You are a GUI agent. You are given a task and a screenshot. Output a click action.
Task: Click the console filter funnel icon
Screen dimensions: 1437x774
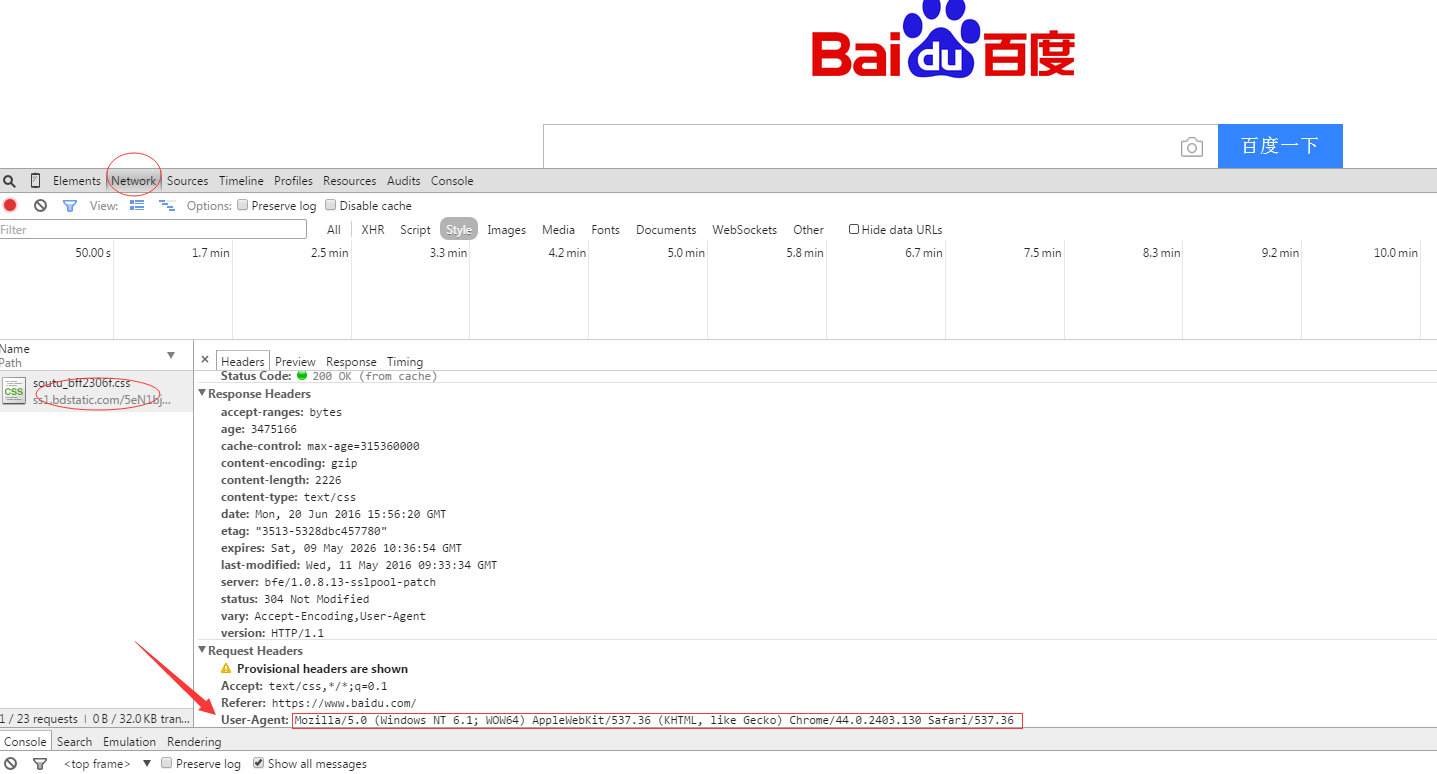click(x=40, y=764)
